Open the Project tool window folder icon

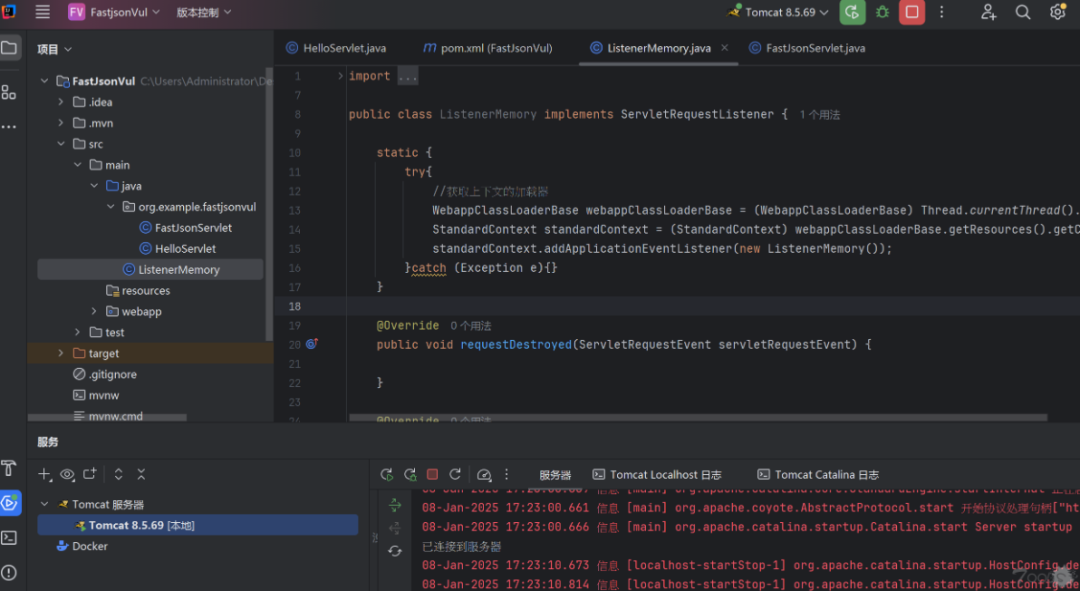tap(9, 48)
